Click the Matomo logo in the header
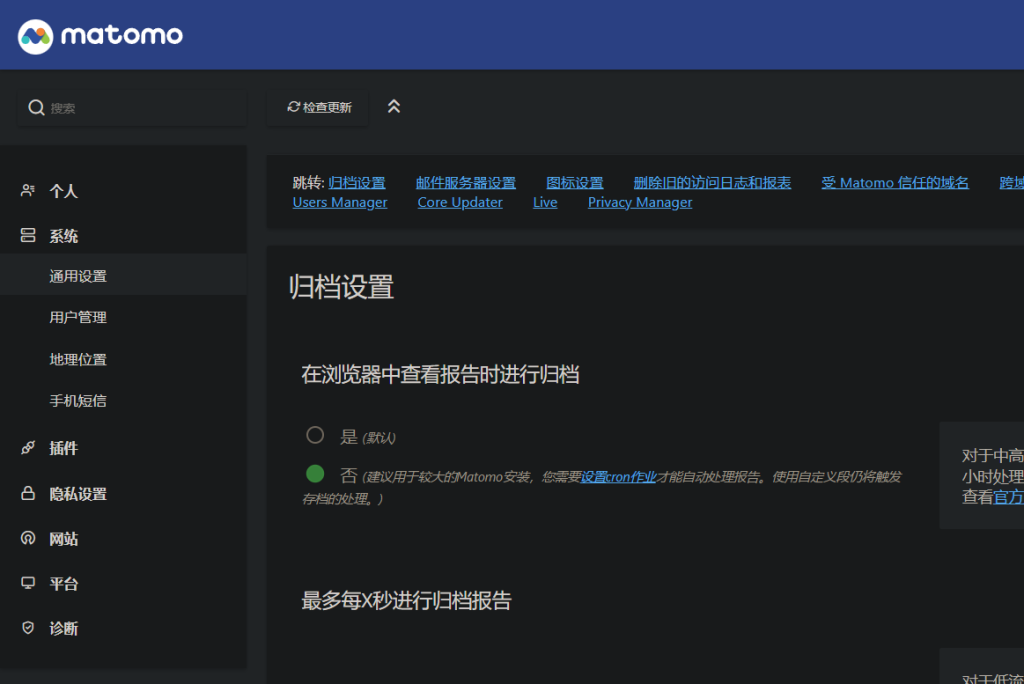1024x684 pixels. 100,34
